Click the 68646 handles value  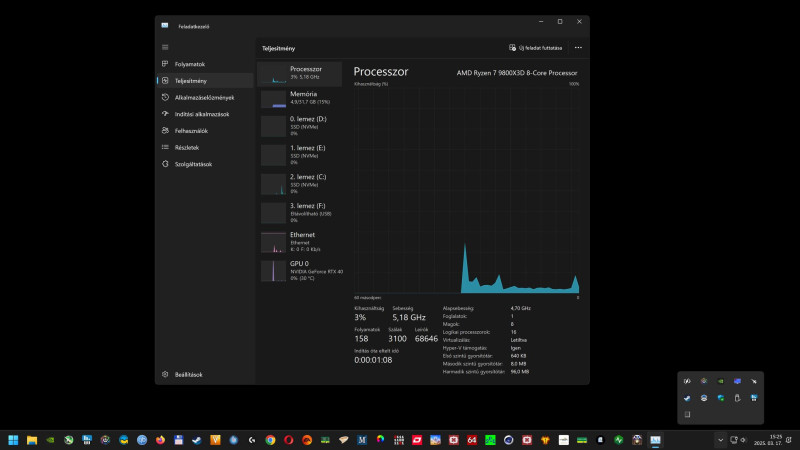426,339
